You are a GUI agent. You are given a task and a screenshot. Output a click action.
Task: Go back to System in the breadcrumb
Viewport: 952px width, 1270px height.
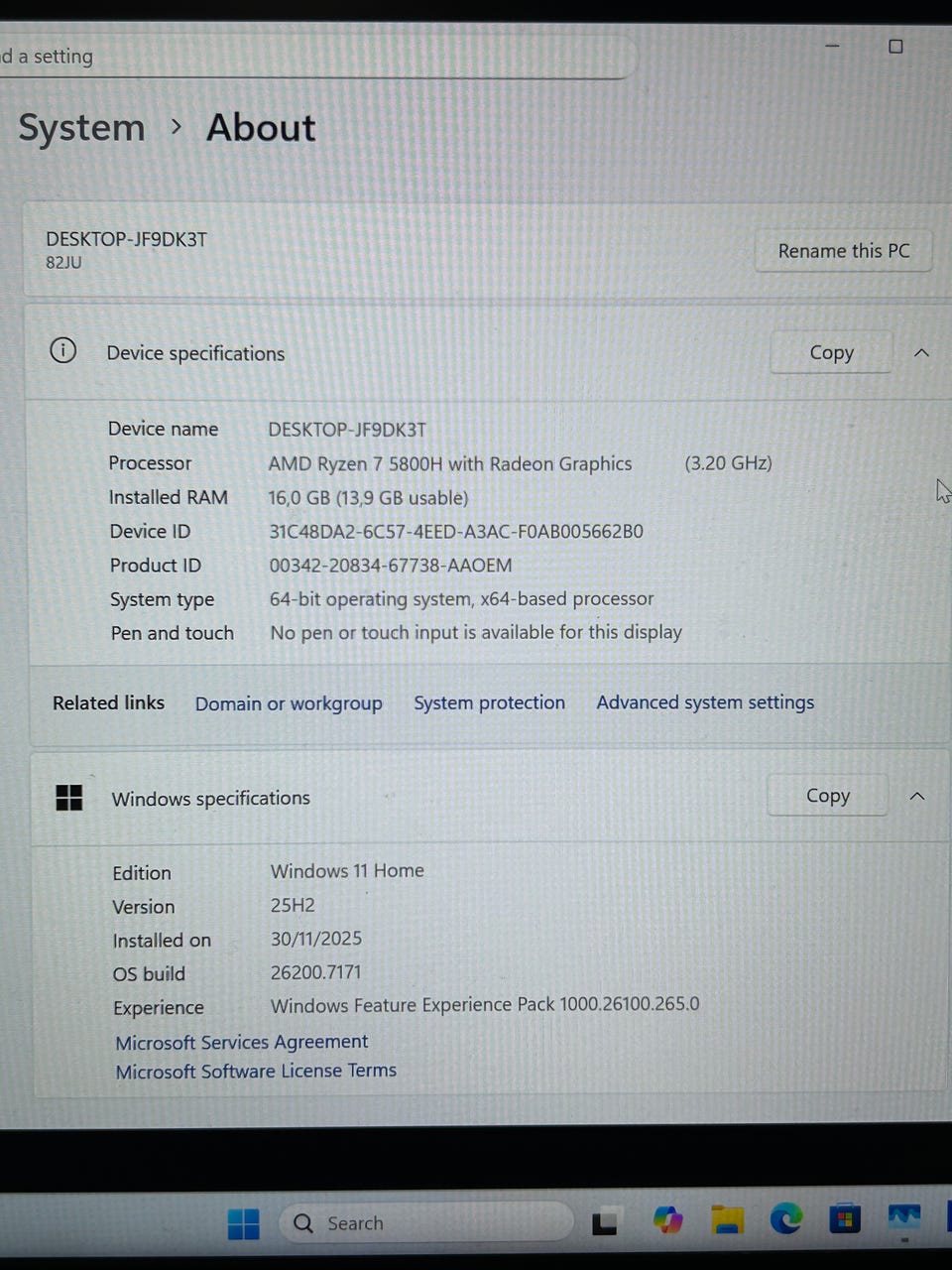click(x=81, y=128)
